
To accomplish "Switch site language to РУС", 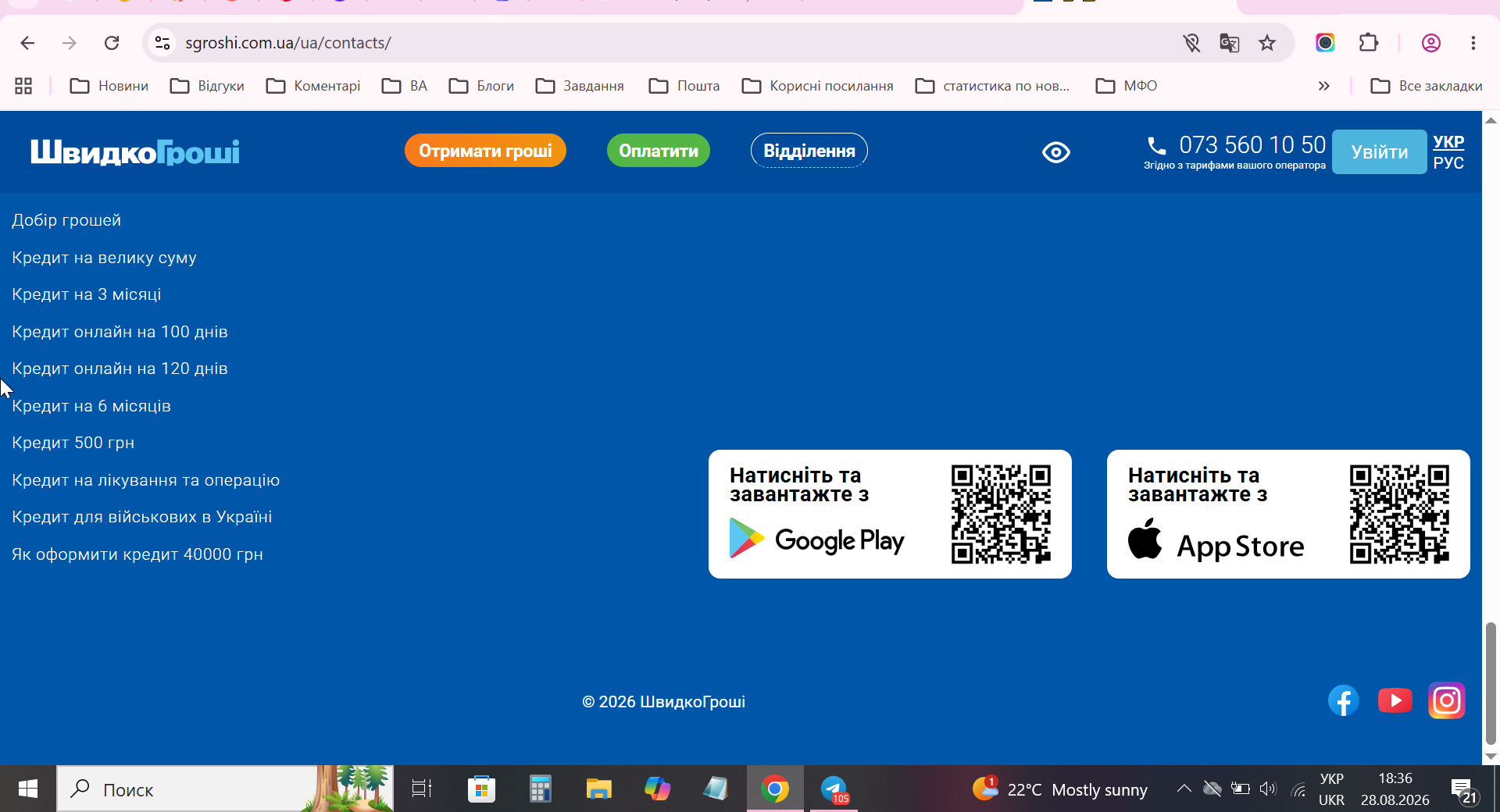I will pyautogui.click(x=1448, y=162).
